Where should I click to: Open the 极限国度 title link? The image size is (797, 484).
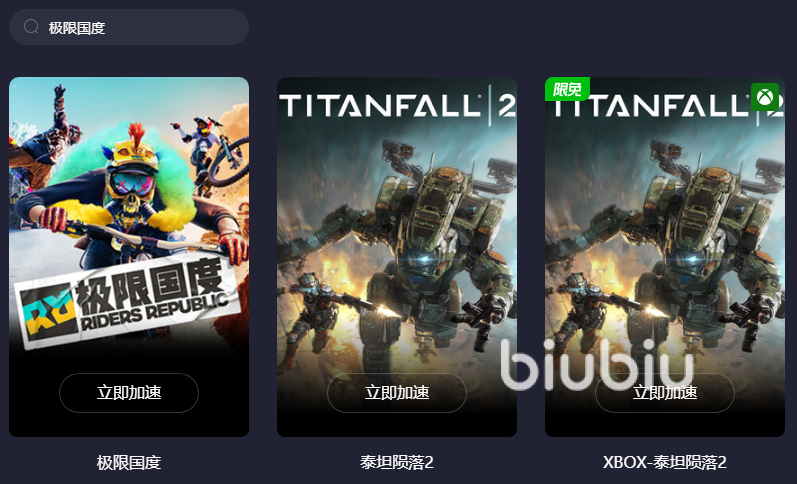(x=129, y=462)
